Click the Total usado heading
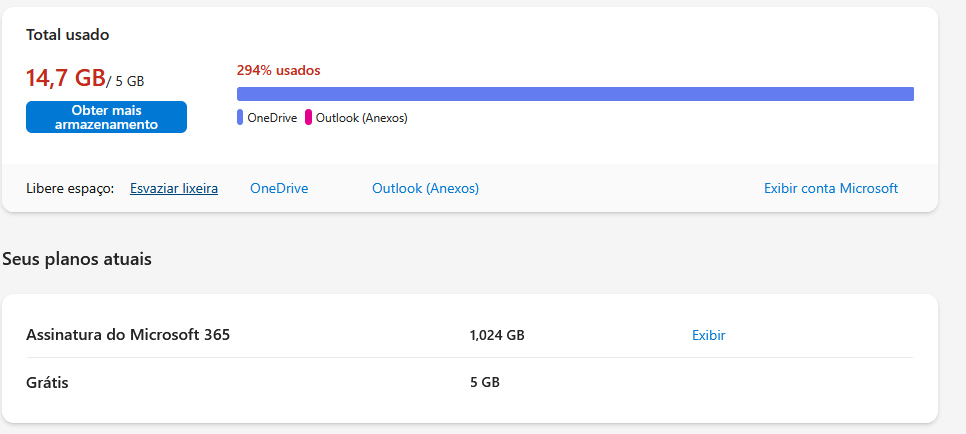This screenshot has height=434, width=966. click(x=68, y=35)
